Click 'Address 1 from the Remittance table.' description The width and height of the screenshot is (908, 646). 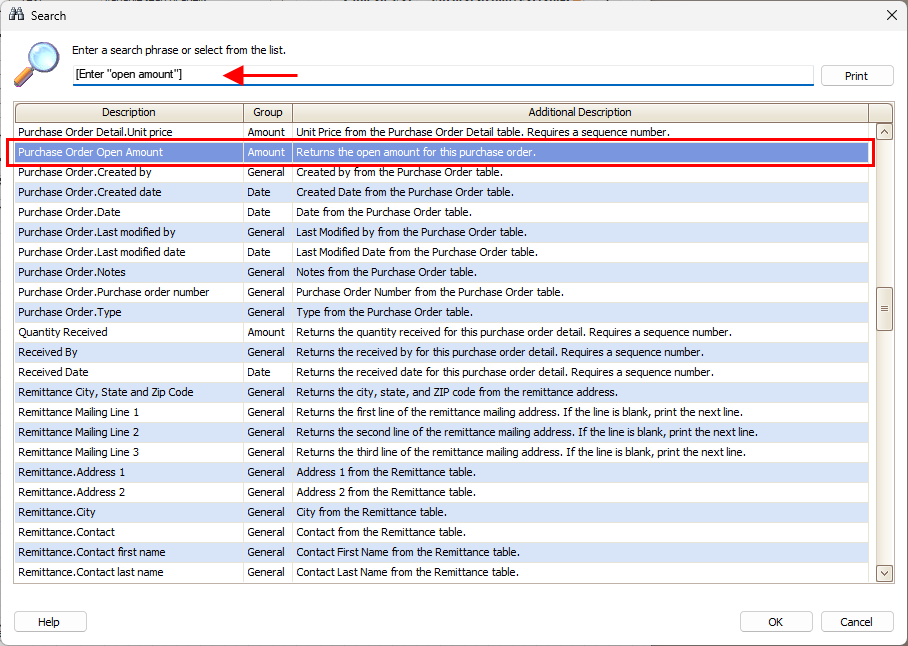tap(386, 472)
